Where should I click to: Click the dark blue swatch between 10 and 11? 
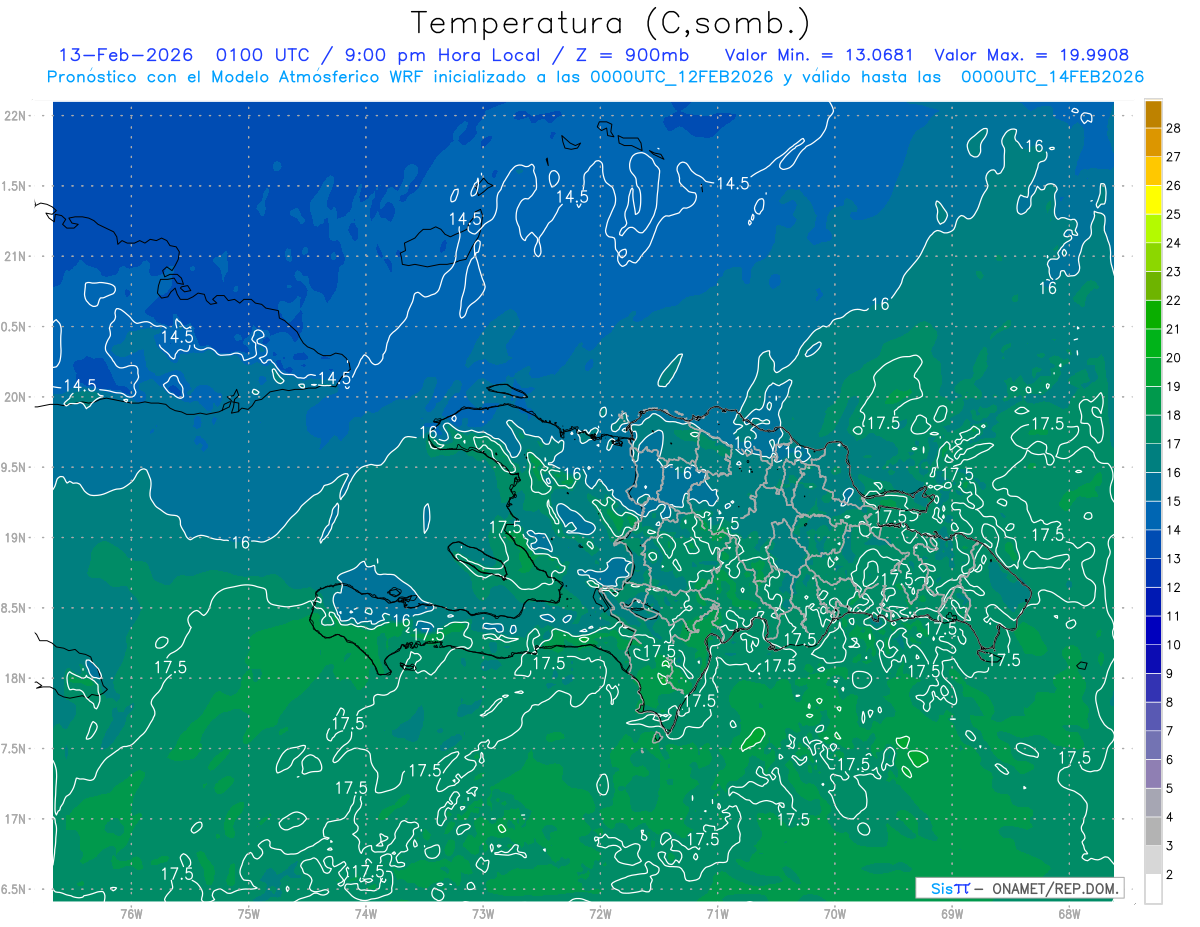click(1153, 630)
